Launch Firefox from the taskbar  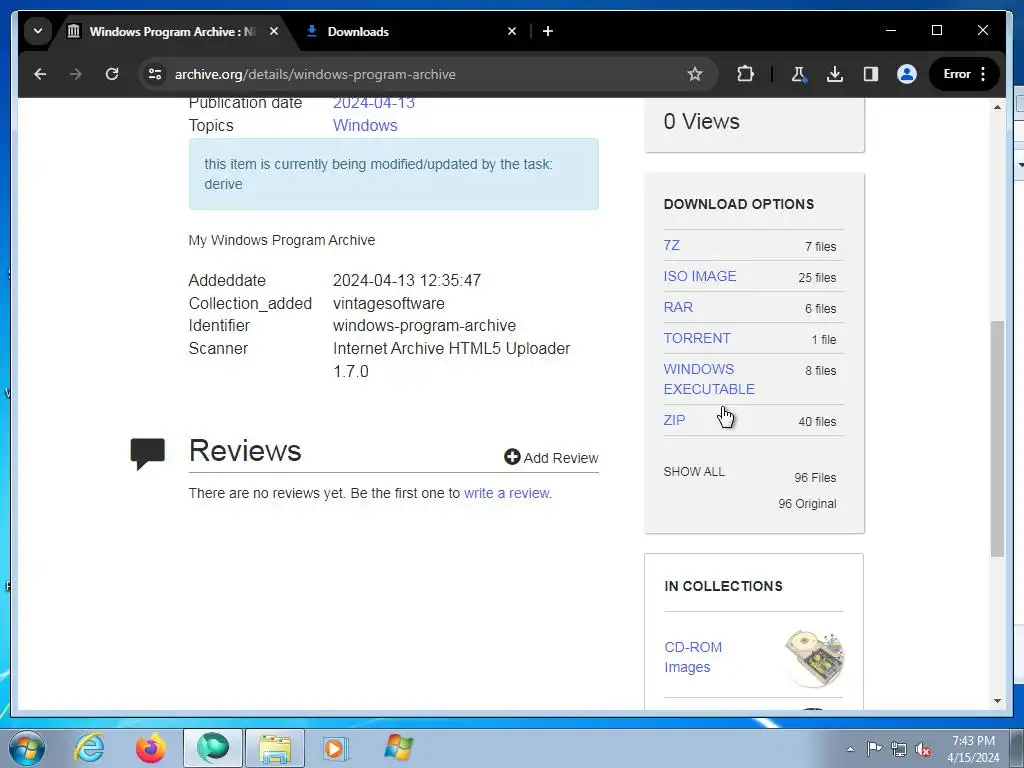150,748
